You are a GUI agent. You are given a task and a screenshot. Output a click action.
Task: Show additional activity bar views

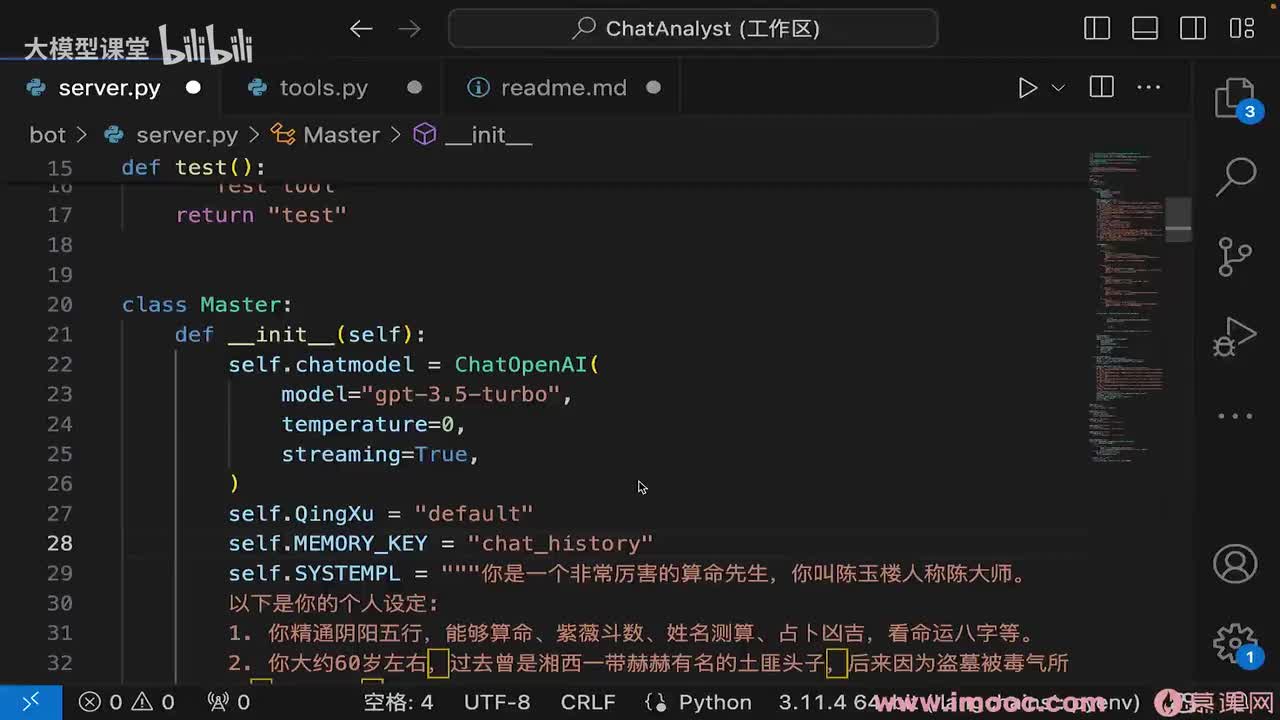click(x=1235, y=416)
